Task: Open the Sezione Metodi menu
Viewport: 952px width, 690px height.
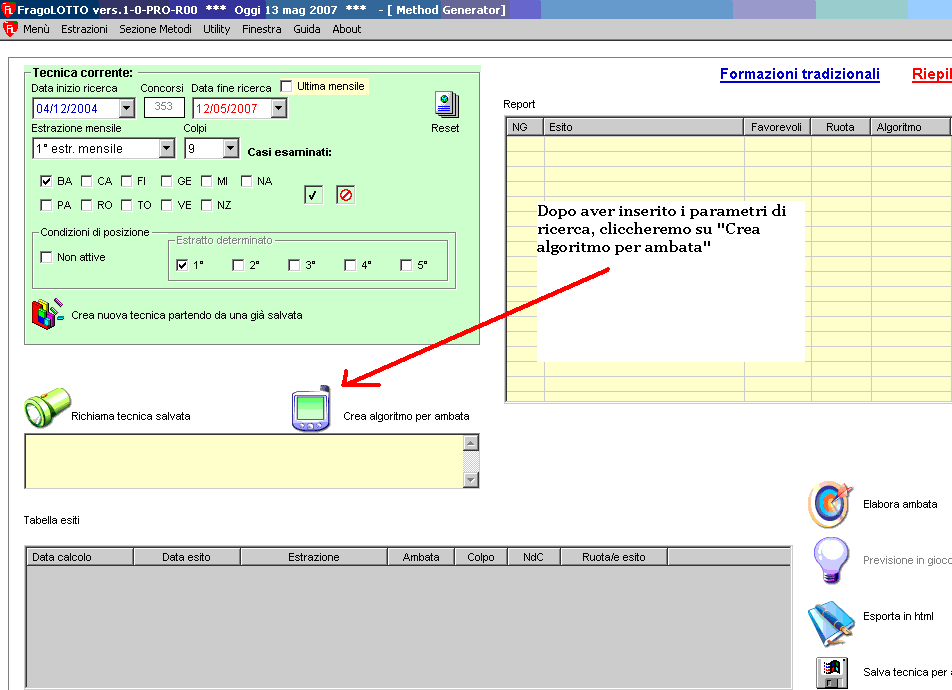Action: [x=155, y=29]
